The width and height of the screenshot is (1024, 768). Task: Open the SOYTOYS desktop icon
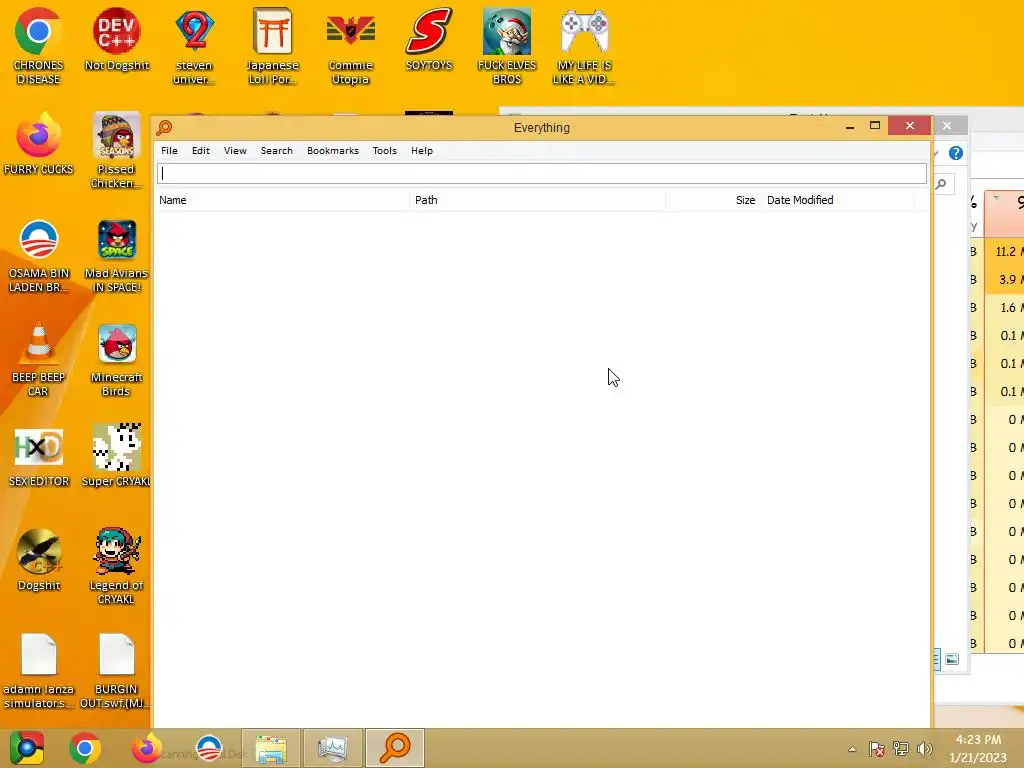(x=429, y=39)
